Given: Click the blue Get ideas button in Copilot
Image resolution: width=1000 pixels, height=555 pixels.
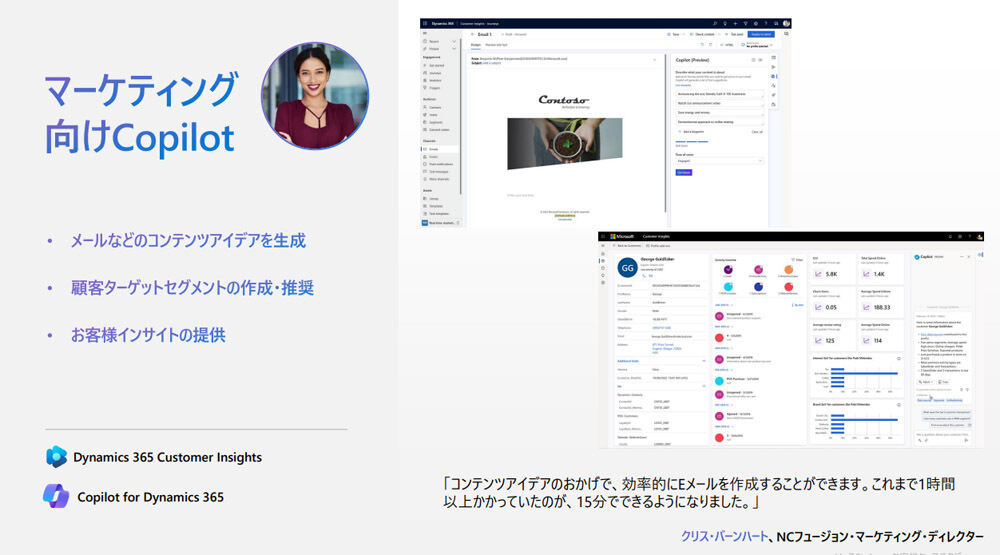Looking at the screenshot, I should click(684, 172).
